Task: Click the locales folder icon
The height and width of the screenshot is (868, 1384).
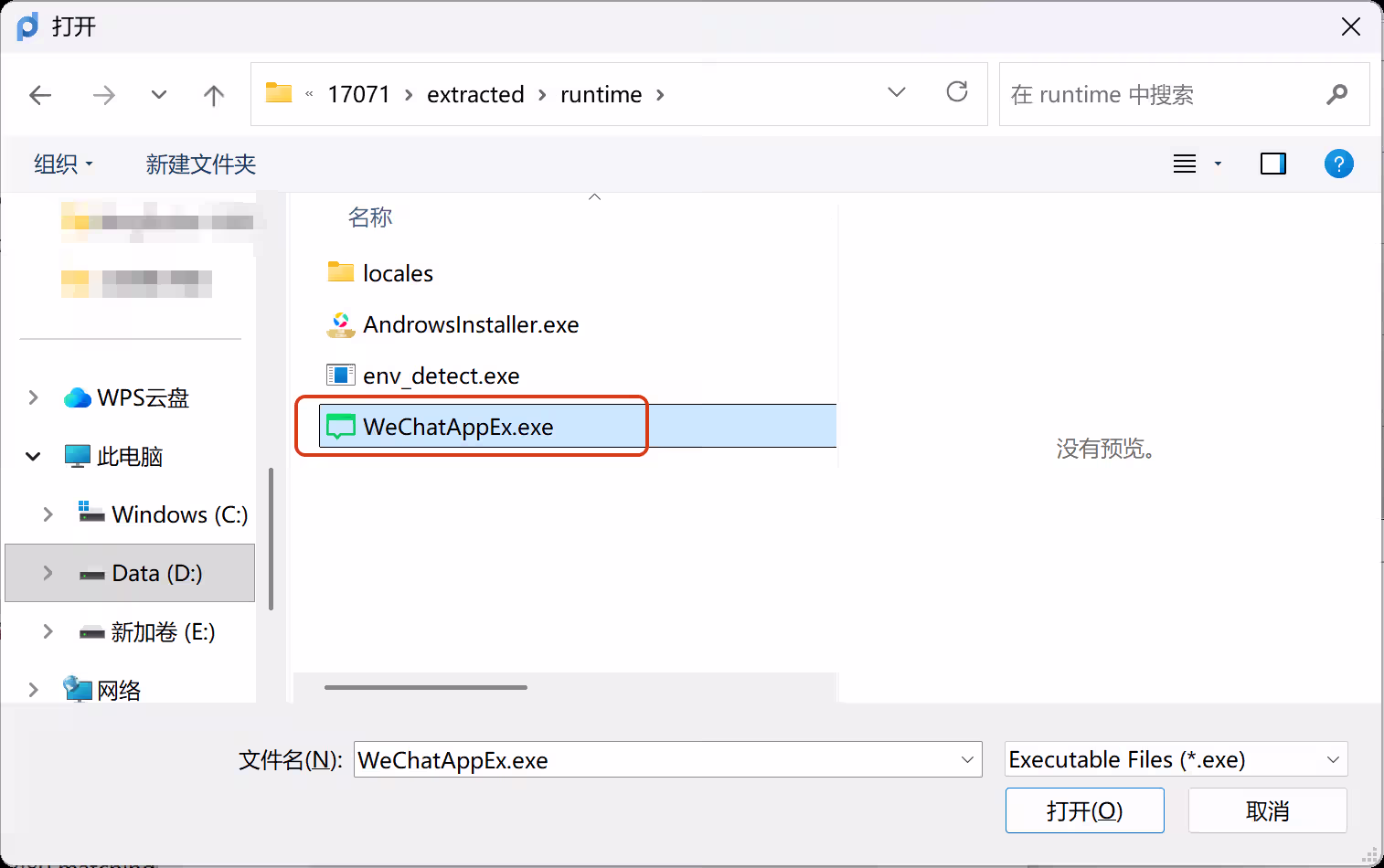Action: click(341, 272)
